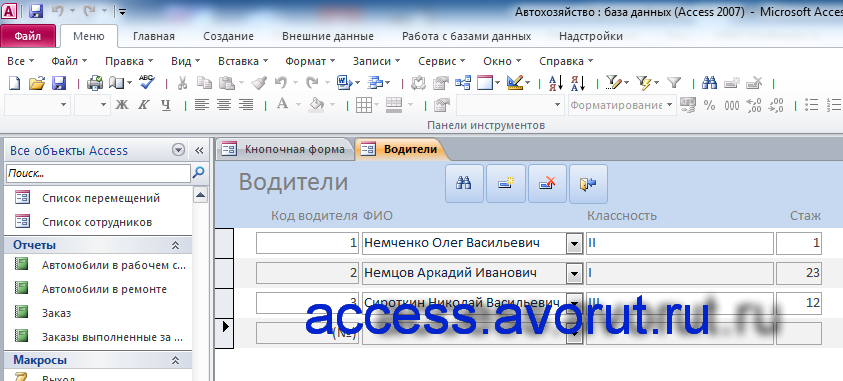Toggle bulleted list

pyautogui.click(x=811, y=105)
